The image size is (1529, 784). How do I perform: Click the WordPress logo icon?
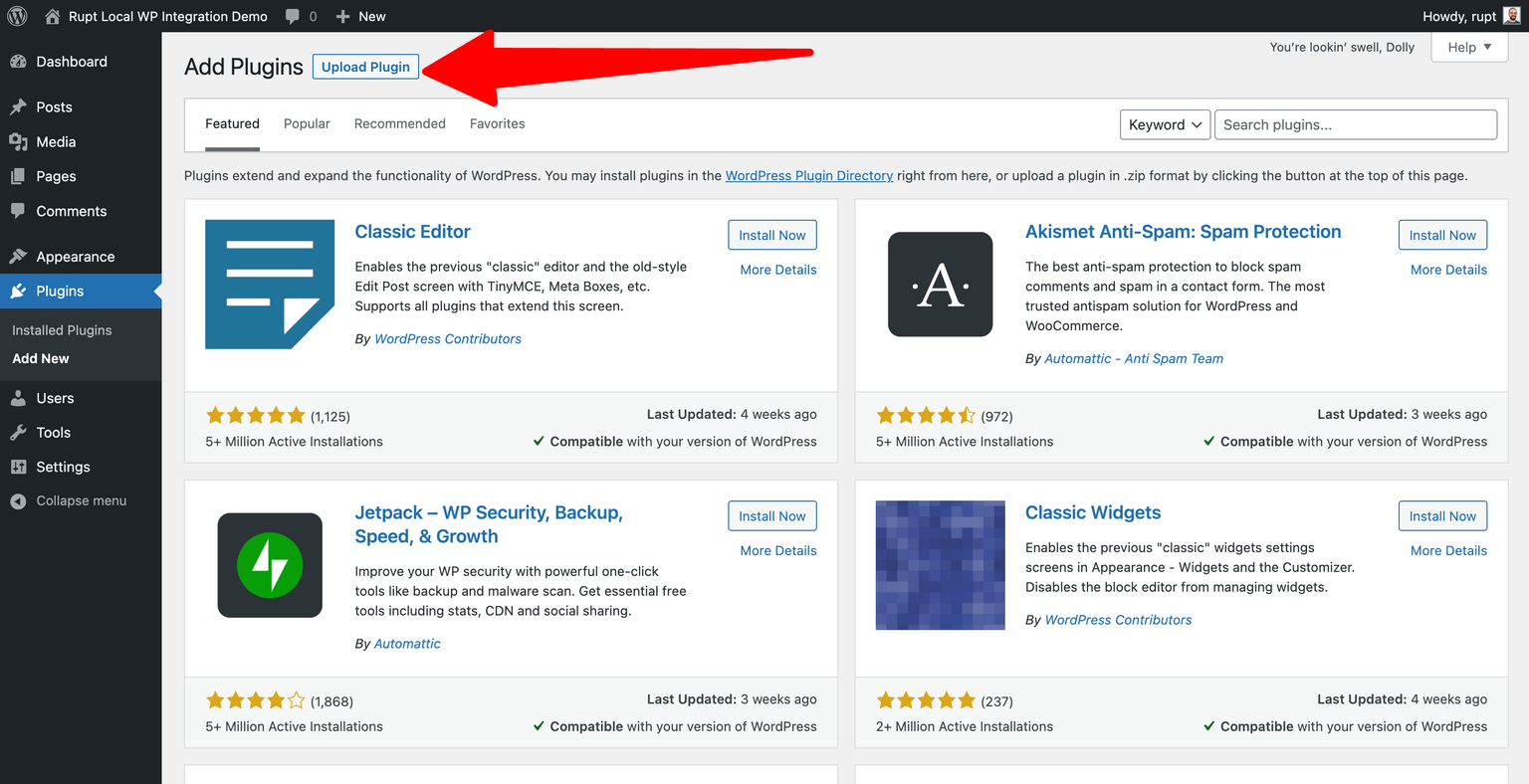(17, 16)
